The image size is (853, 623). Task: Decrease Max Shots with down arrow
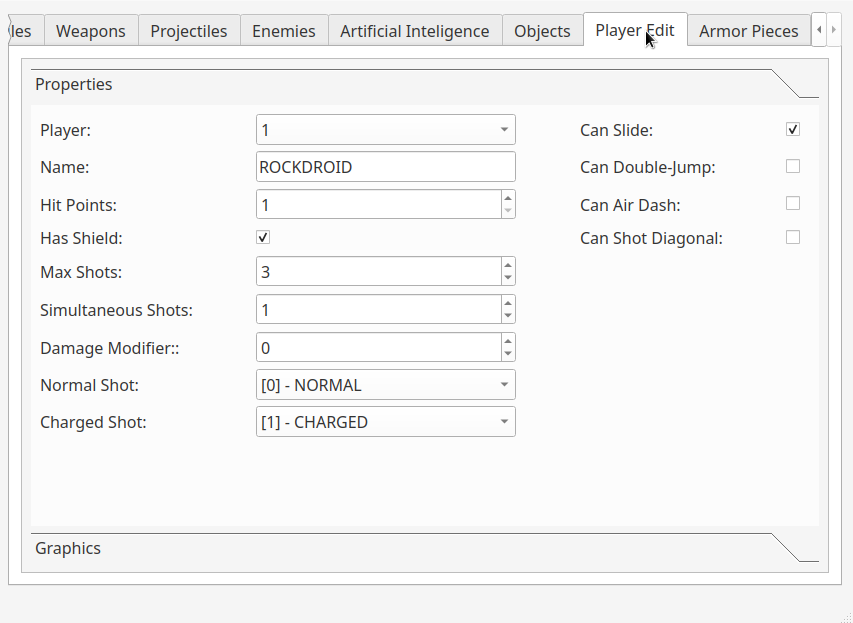508,278
